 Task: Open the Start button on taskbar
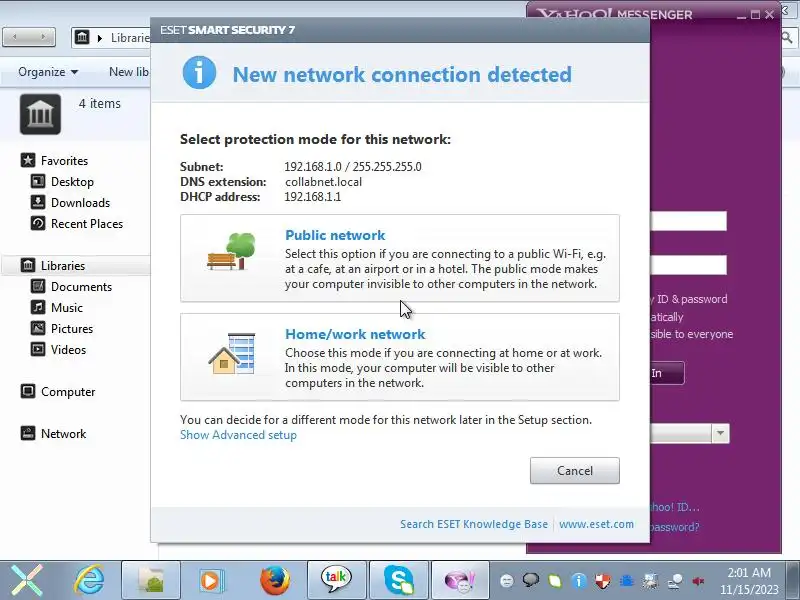tap(27, 580)
